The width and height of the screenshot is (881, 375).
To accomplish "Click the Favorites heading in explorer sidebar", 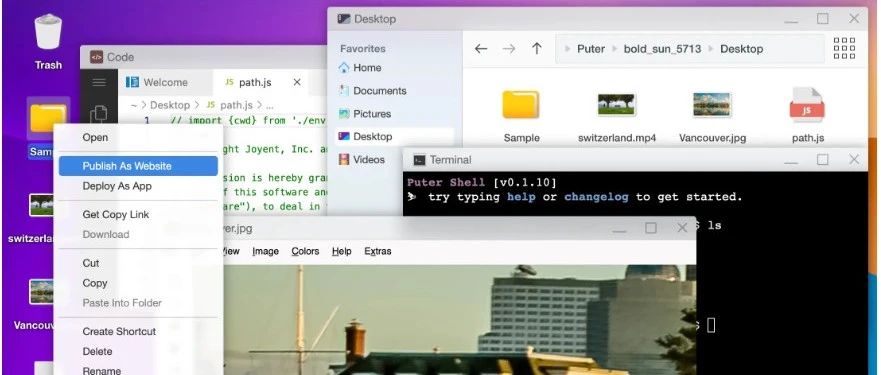I will (363, 49).
